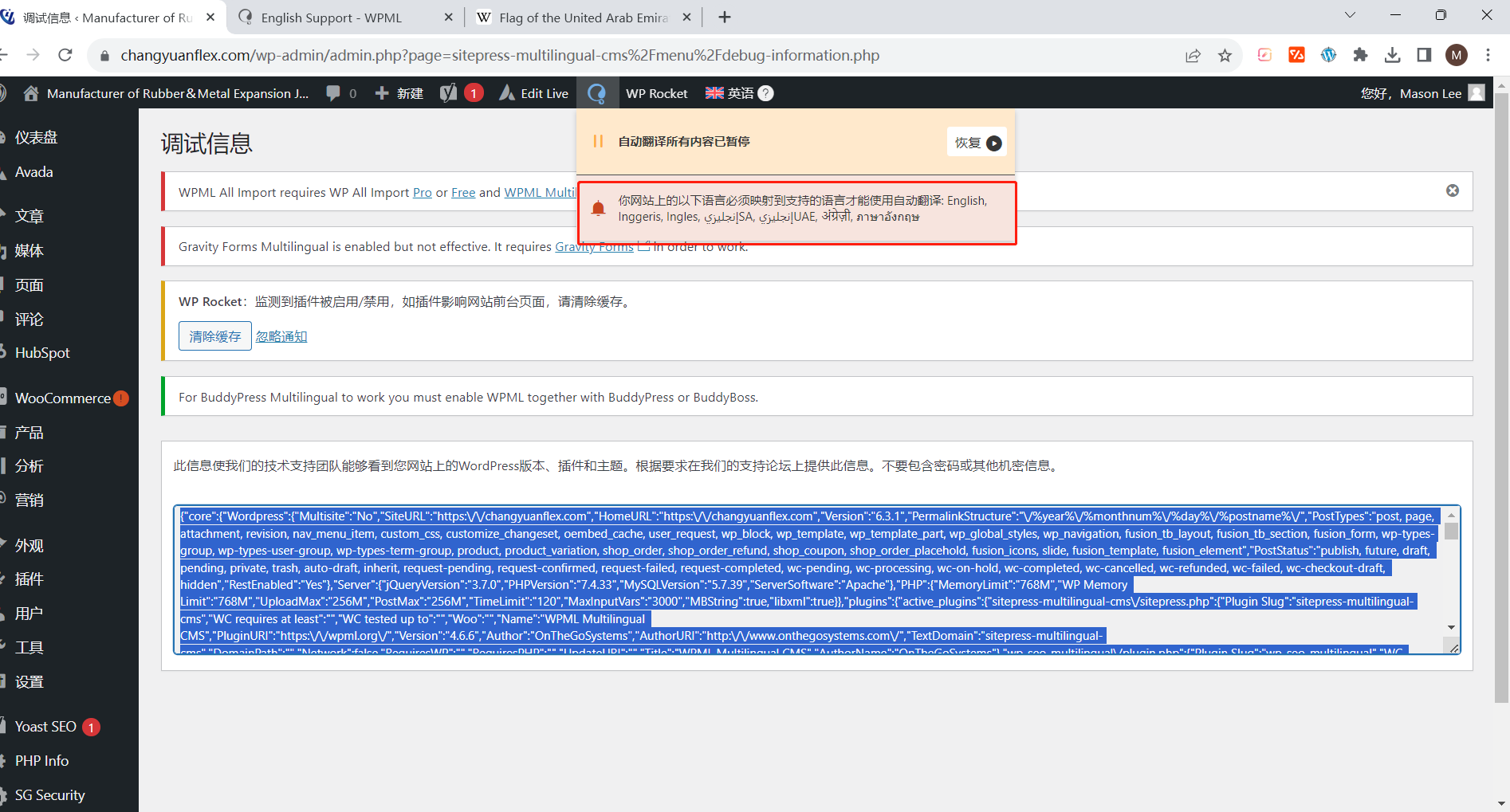Open the share page icon in address bar
The image size is (1510, 812).
click(x=1193, y=55)
